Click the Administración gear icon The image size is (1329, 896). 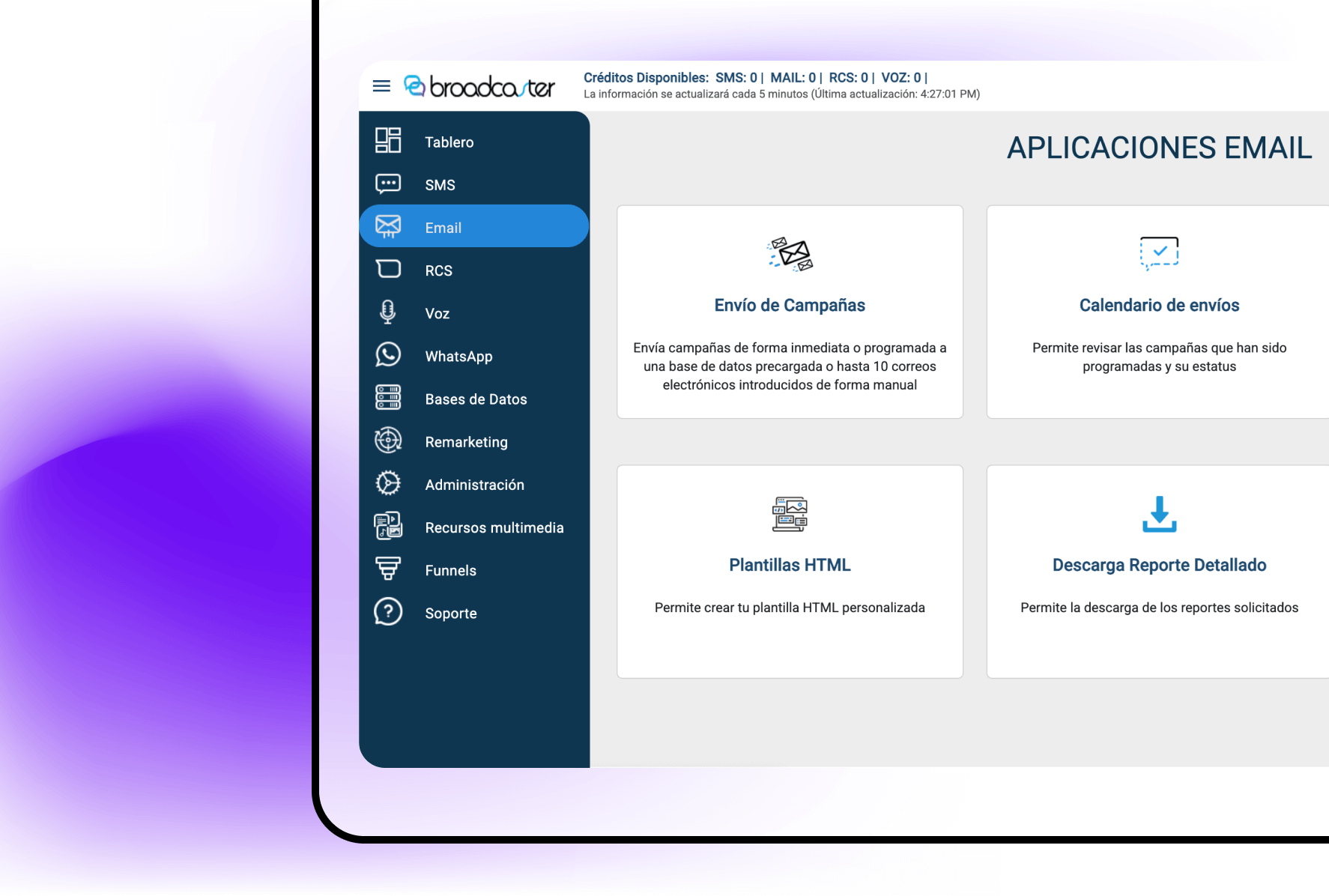coord(388,484)
